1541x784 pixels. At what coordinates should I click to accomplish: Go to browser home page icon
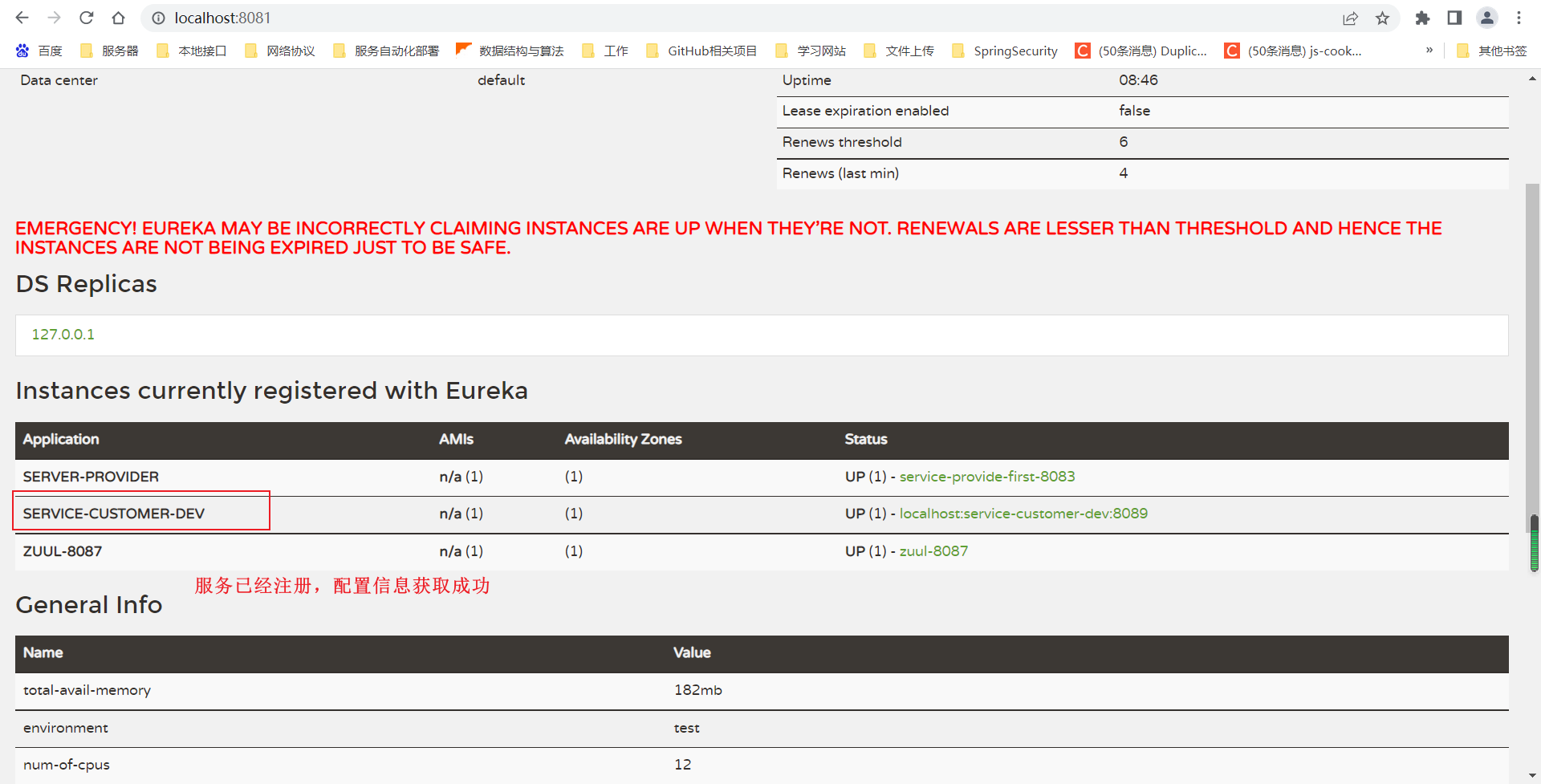pos(118,18)
